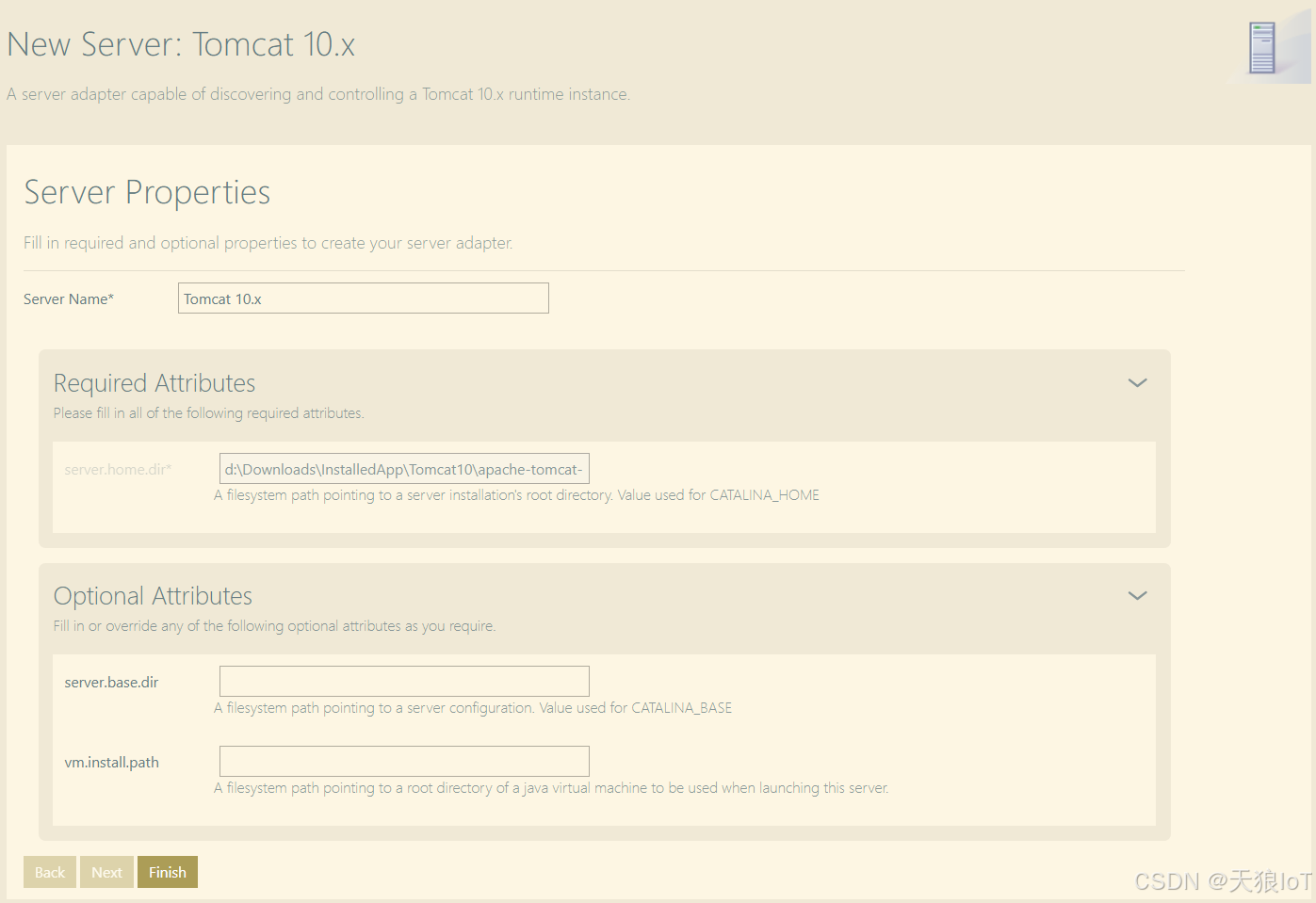This screenshot has height=903, width=1316.
Task: Click the New Server: Tomcat 10.x title
Action: [181, 44]
